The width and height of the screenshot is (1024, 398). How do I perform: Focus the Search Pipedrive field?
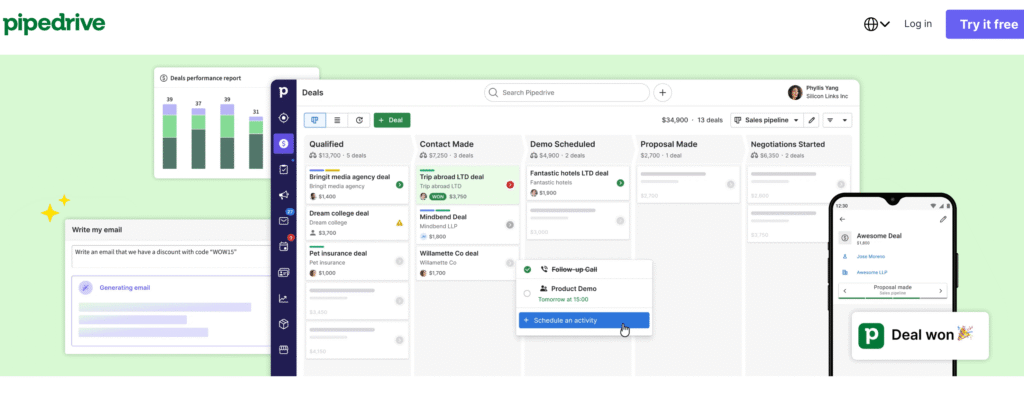click(x=567, y=93)
